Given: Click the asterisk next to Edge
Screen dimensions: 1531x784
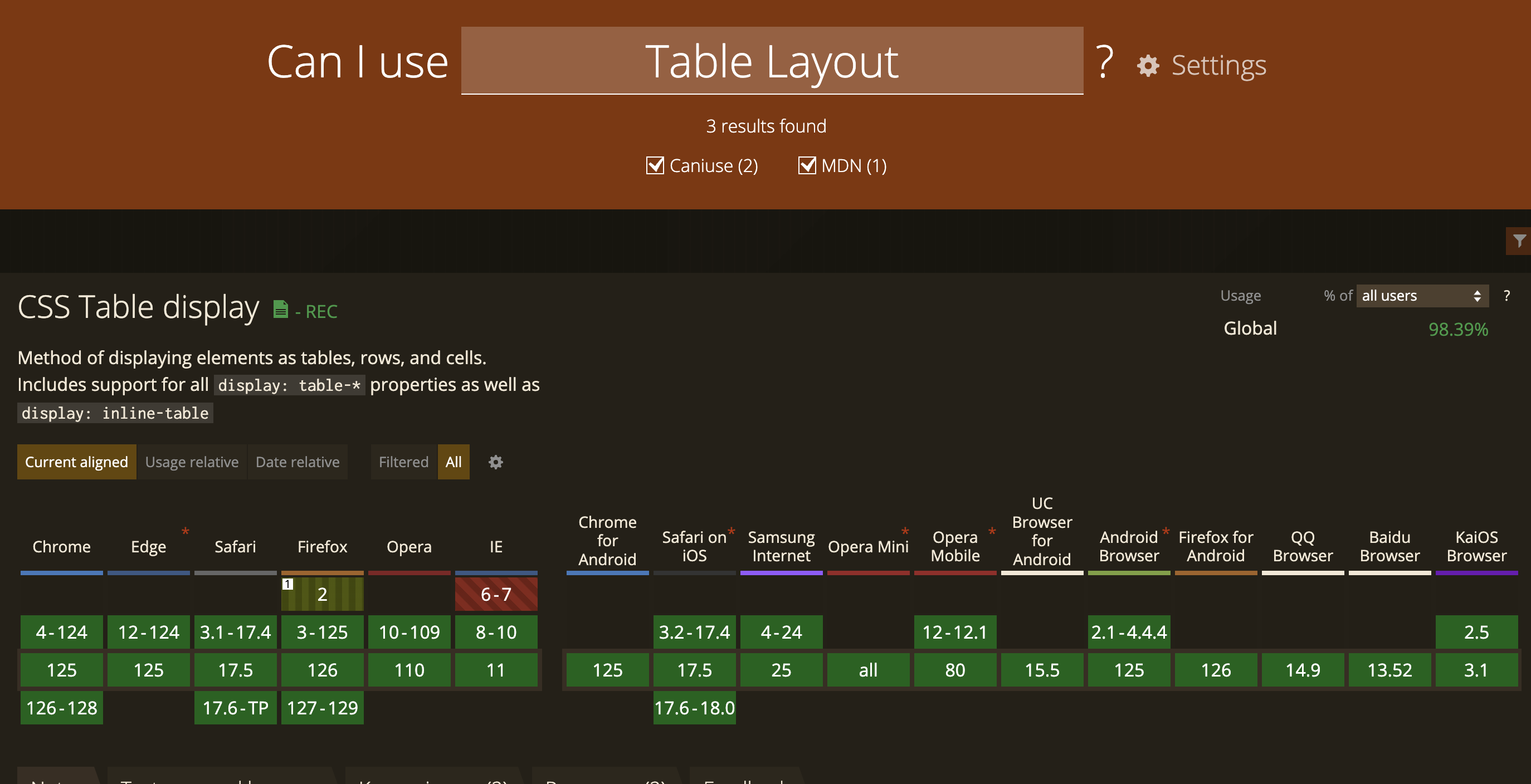Looking at the screenshot, I should [186, 531].
